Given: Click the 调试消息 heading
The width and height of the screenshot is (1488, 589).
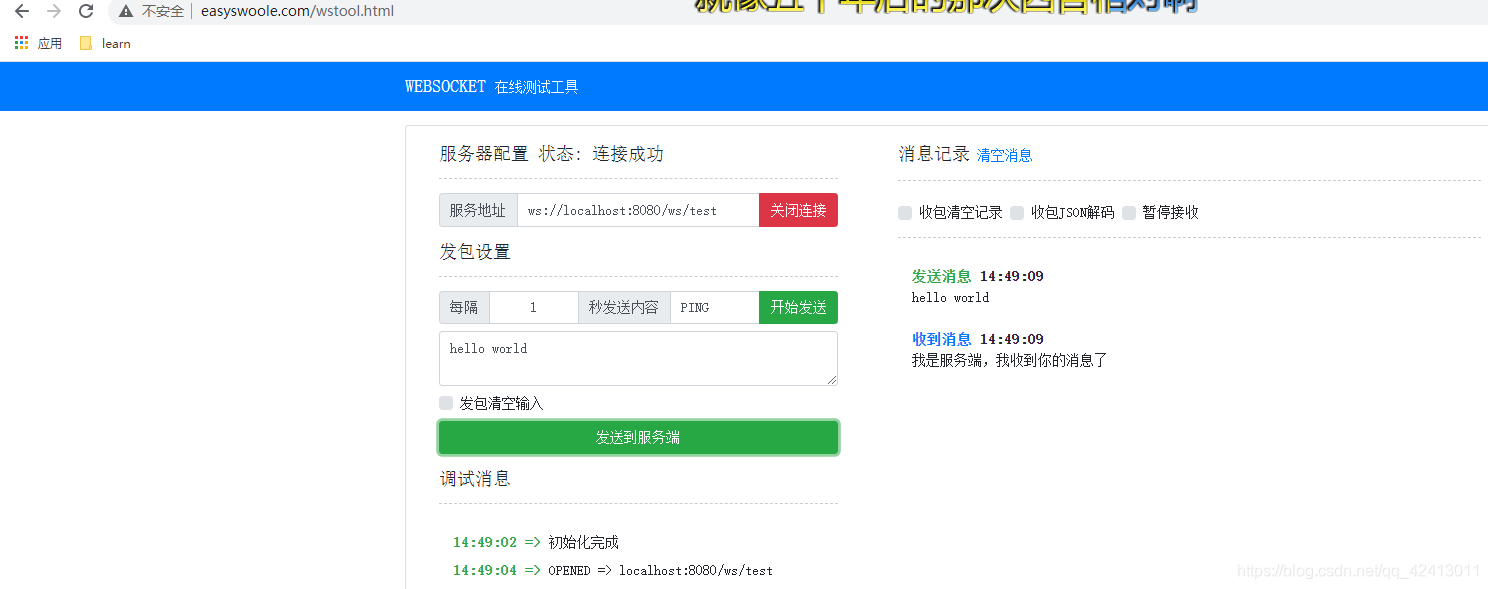Looking at the screenshot, I should pos(475,479).
